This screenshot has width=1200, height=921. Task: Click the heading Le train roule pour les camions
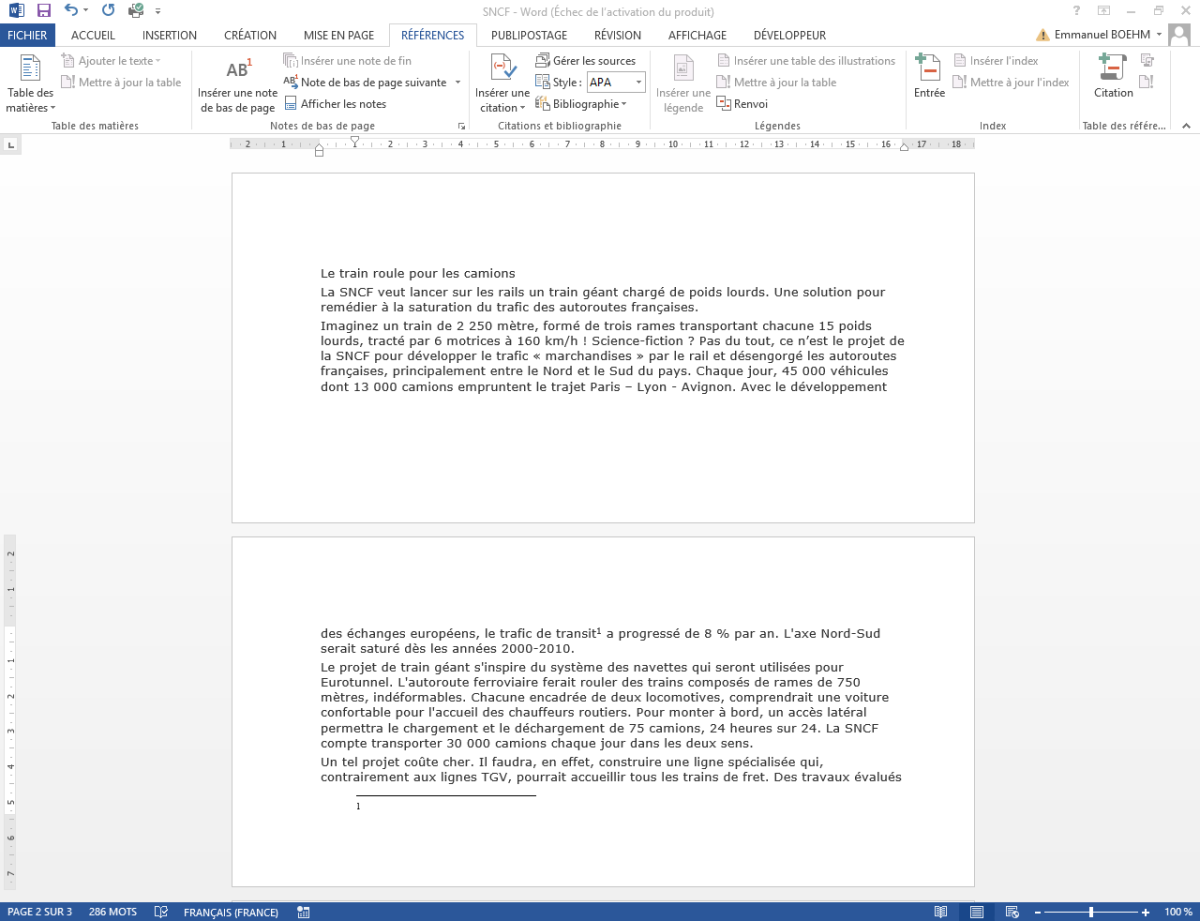click(418, 273)
